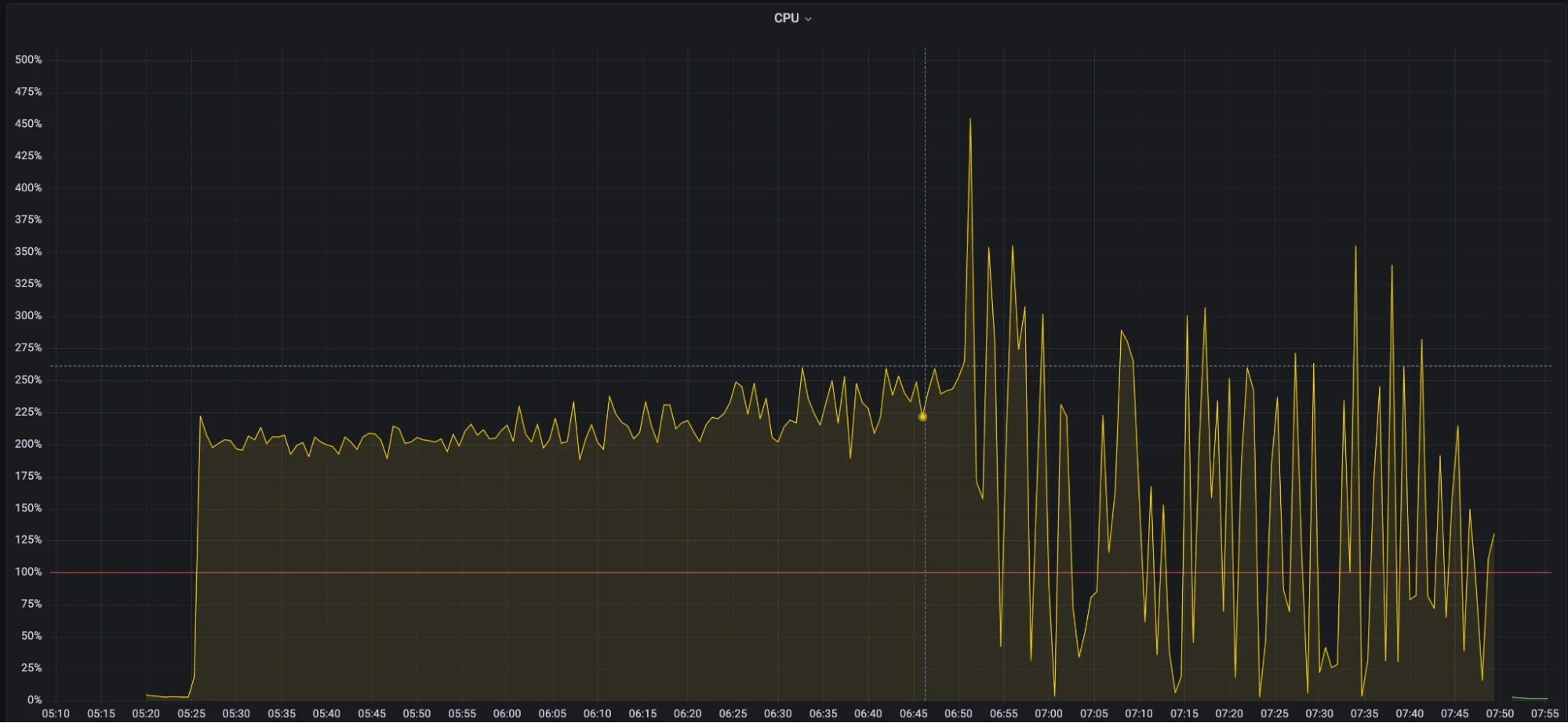Click the 350% spike peak just before 07:35
The height and width of the screenshot is (723, 1568).
1355,247
